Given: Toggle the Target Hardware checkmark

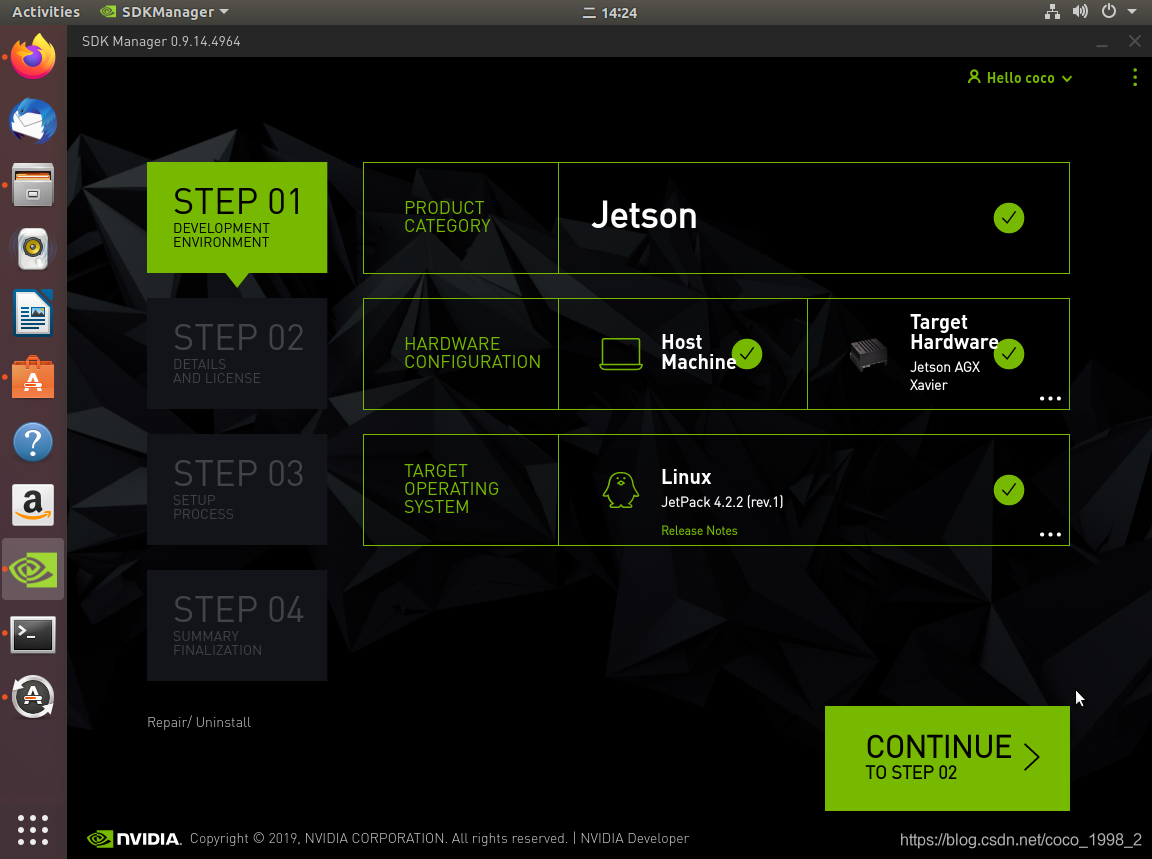Looking at the screenshot, I should point(1009,354).
